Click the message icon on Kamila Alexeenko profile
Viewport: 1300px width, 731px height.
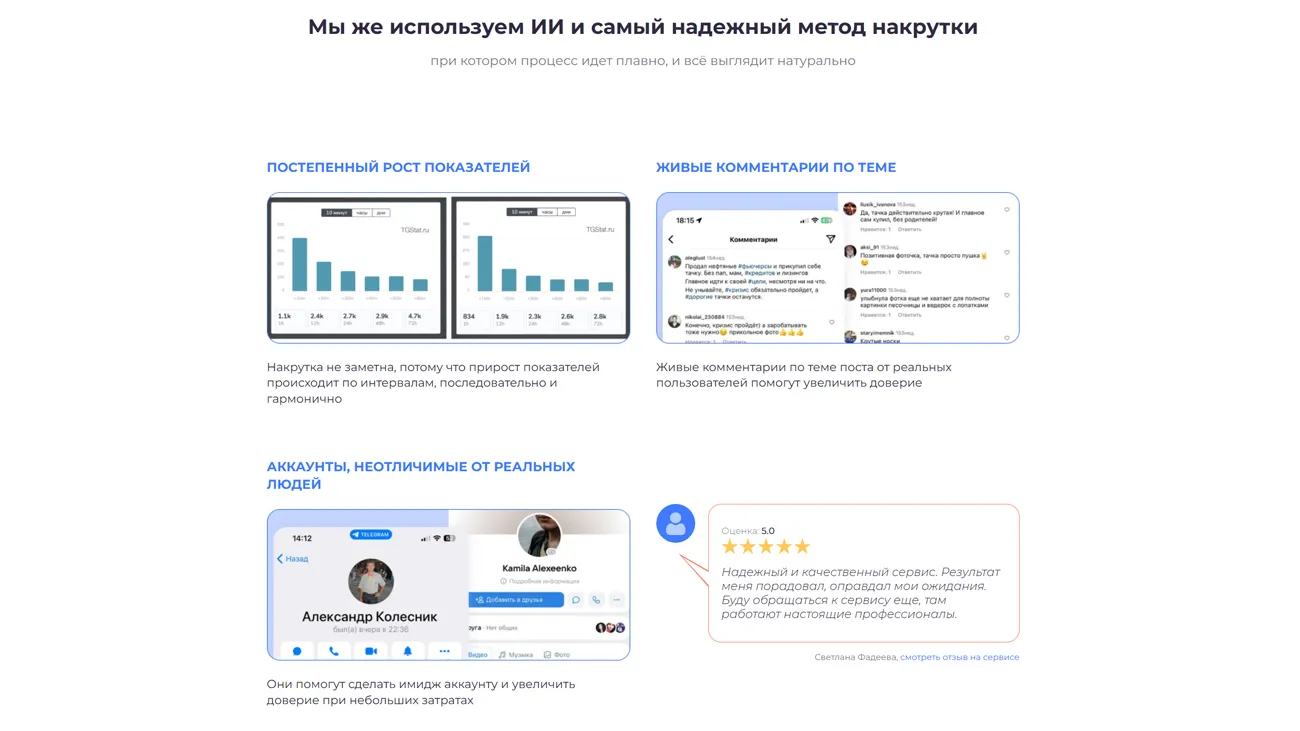(576, 600)
